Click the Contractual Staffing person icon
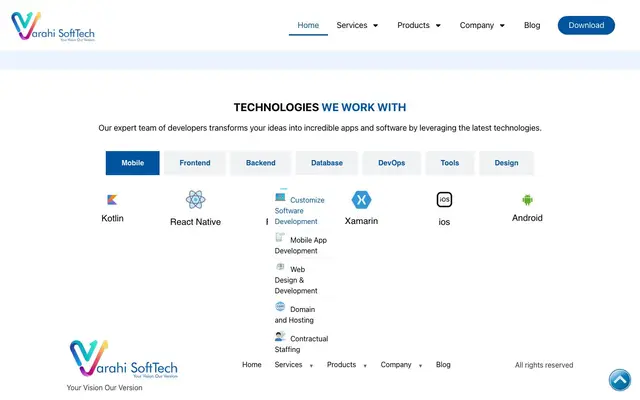The height and width of the screenshot is (400, 640). pos(280,336)
